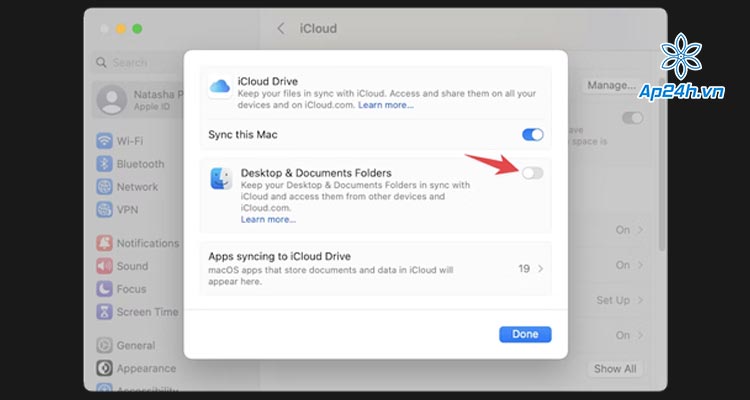
Task: Expand the Apps syncing to iCloud Drive chevron
Action: coord(540,269)
